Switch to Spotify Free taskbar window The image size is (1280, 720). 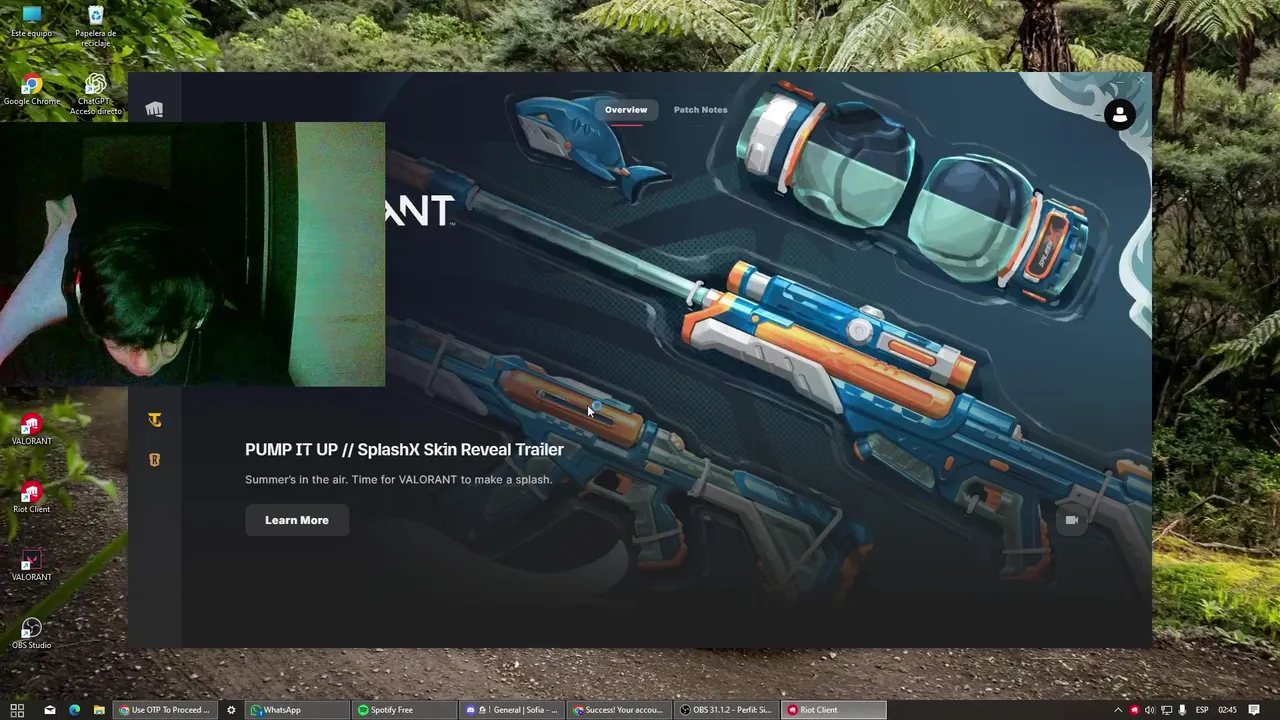406,710
